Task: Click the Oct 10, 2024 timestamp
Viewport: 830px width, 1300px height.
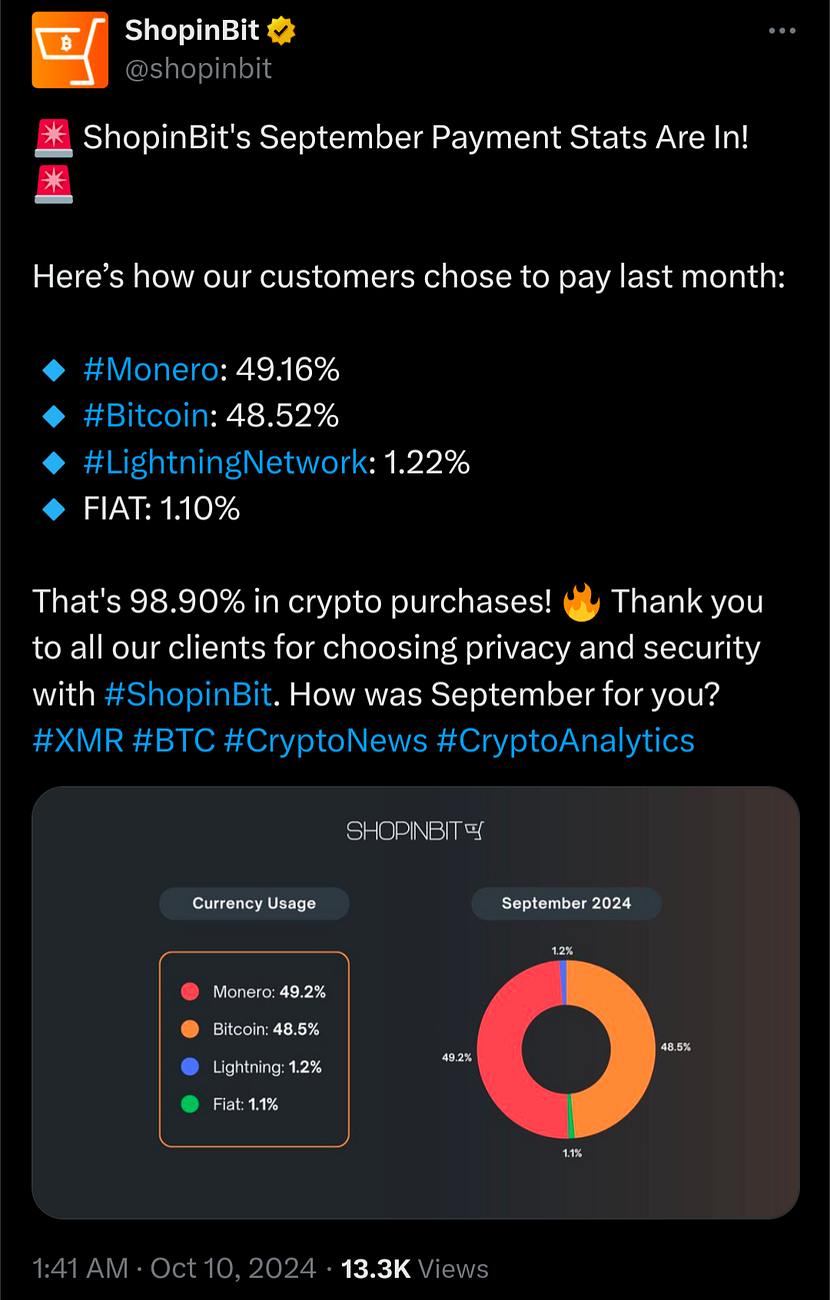Action: coord(233,1269)
